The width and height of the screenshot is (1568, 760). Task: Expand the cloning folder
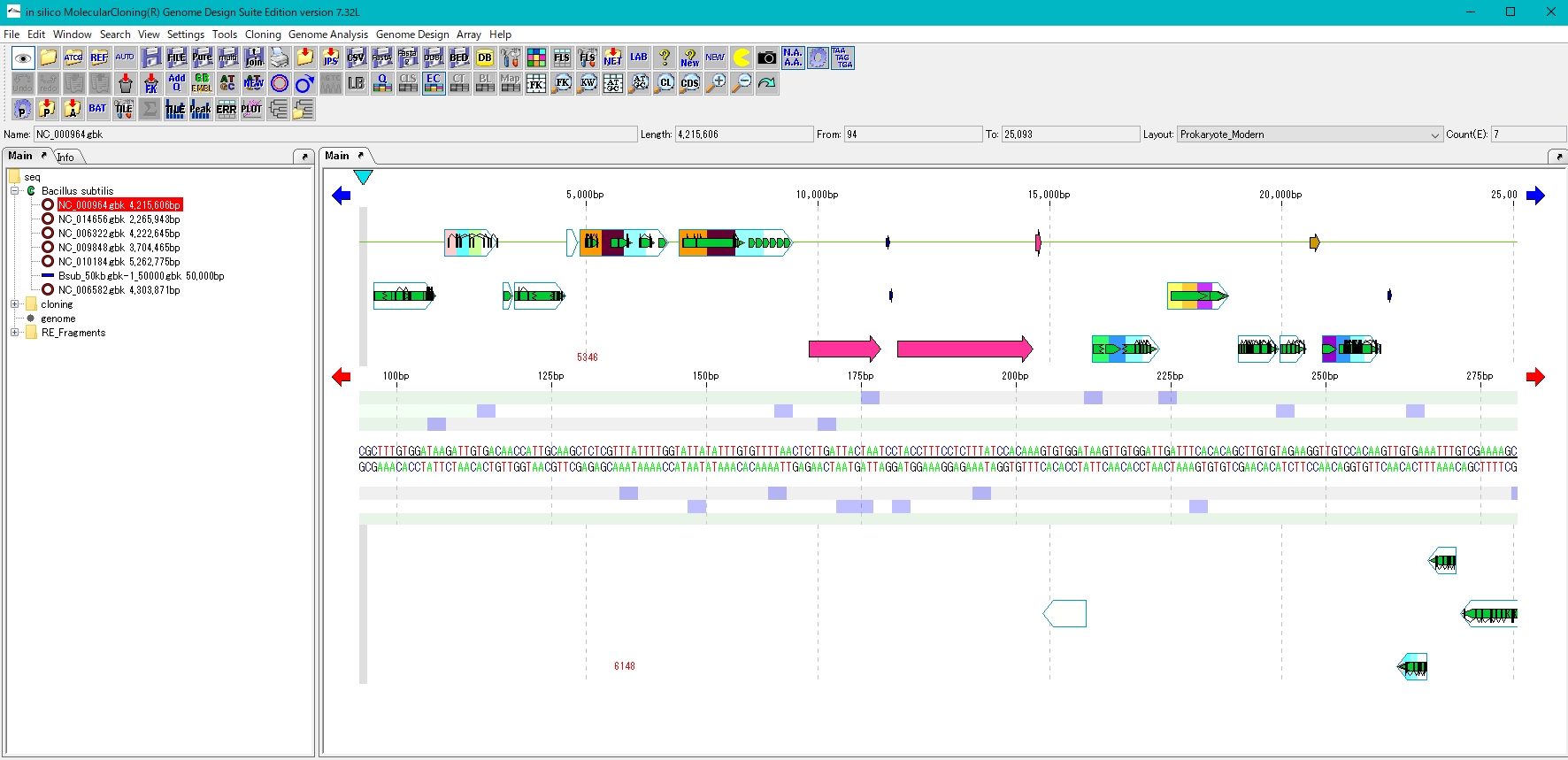[15, 304]
